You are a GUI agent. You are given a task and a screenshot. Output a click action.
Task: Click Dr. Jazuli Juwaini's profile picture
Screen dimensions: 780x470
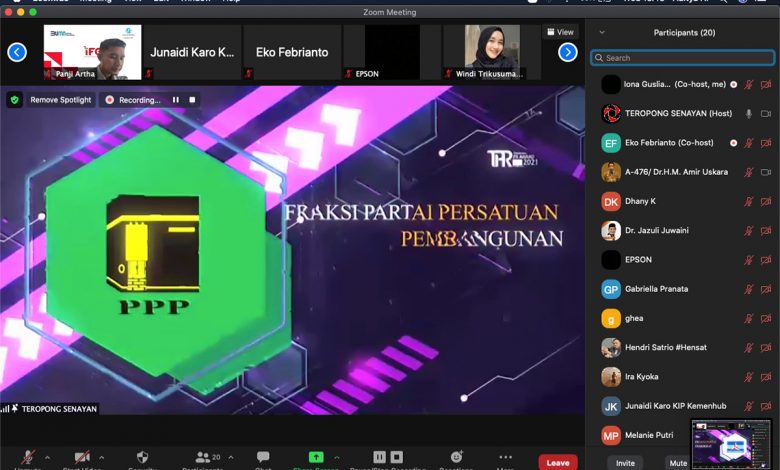611,231
